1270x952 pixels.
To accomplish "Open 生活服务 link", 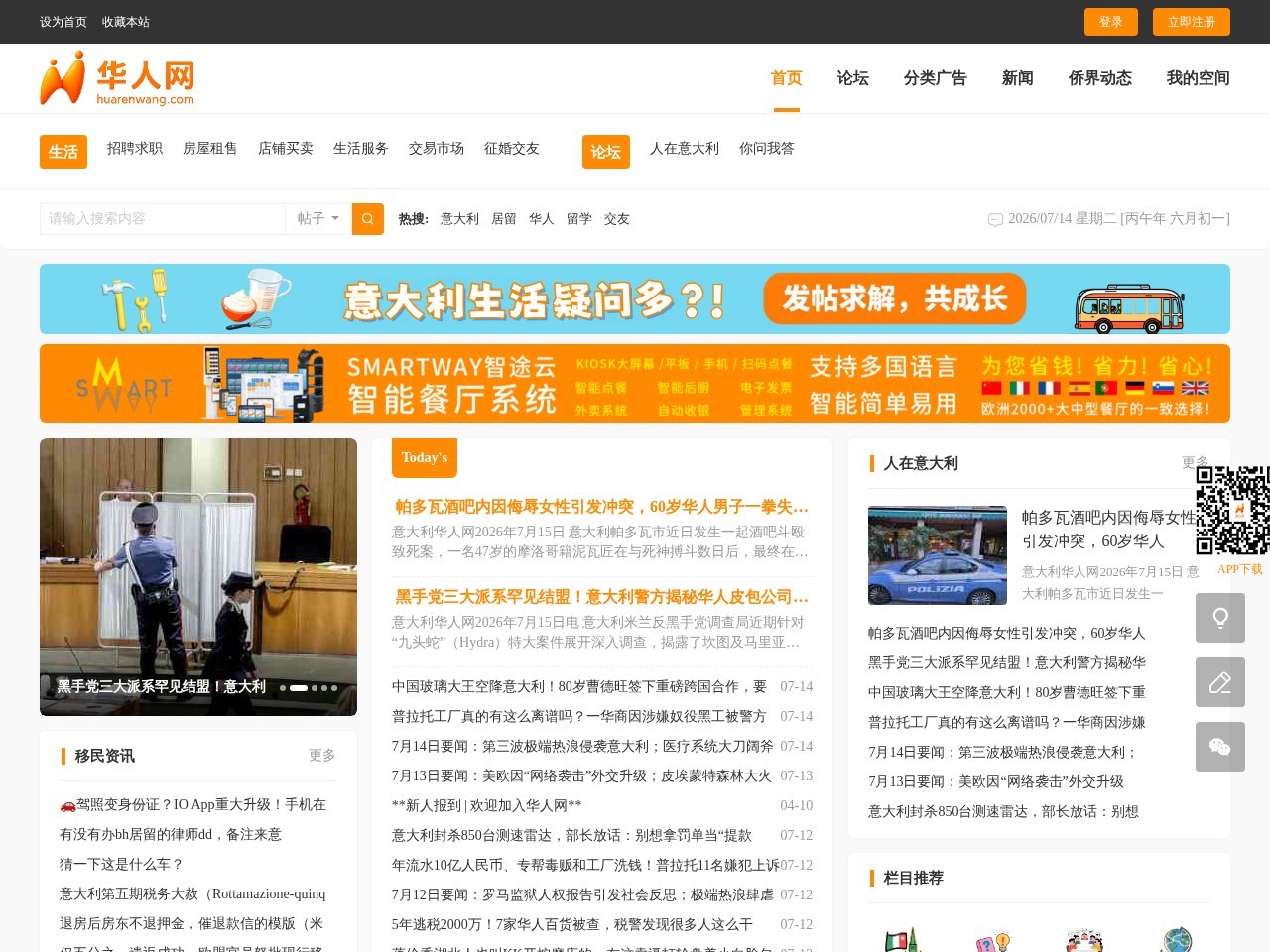I will coord(361,148).
